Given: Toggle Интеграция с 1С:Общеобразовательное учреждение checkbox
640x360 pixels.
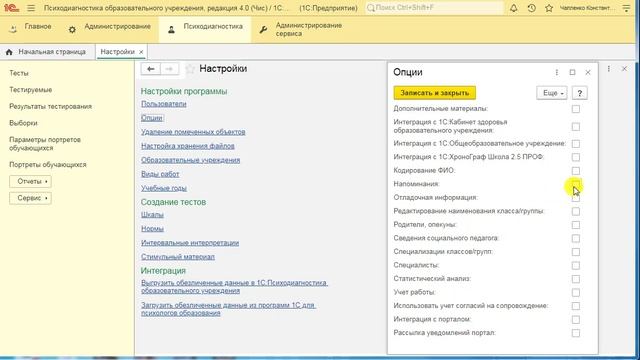Looking at the screenshot, I should (576, 144).
